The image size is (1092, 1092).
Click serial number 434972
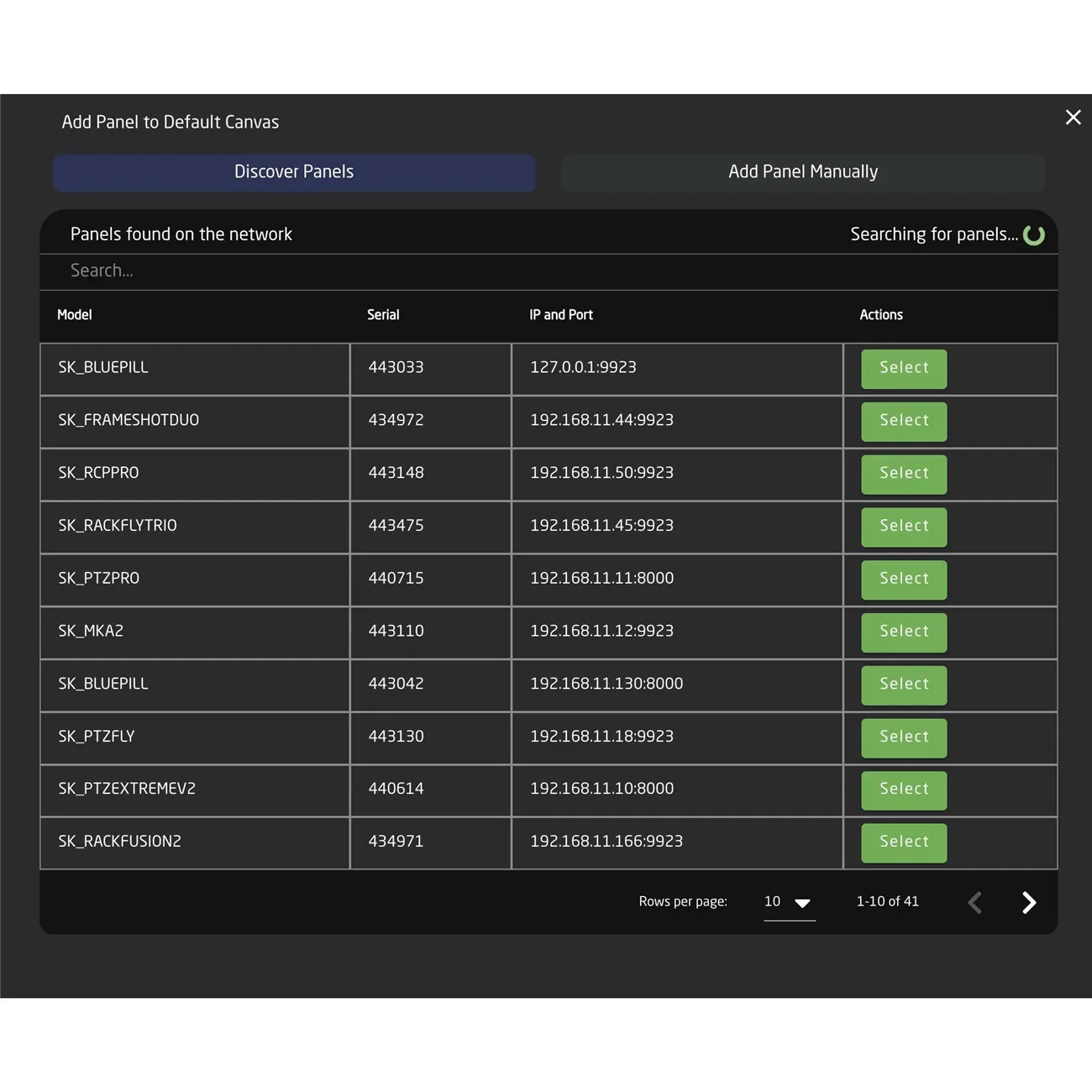point(396,420)
